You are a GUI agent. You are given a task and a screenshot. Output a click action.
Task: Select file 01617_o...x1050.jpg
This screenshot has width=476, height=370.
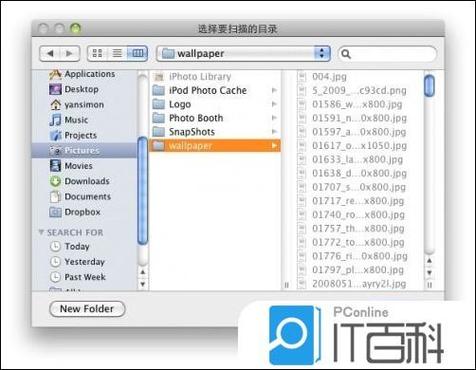[x=359, y=146]
